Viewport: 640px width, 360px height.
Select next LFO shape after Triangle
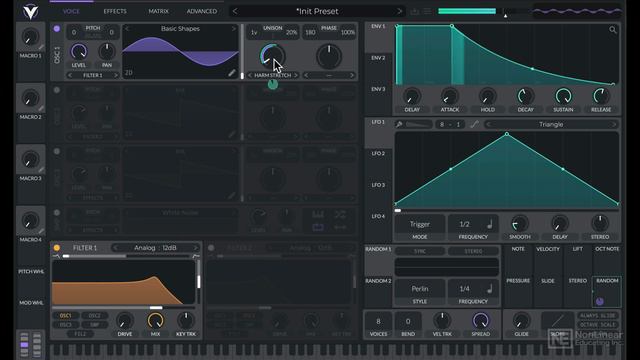pos(613,124)
